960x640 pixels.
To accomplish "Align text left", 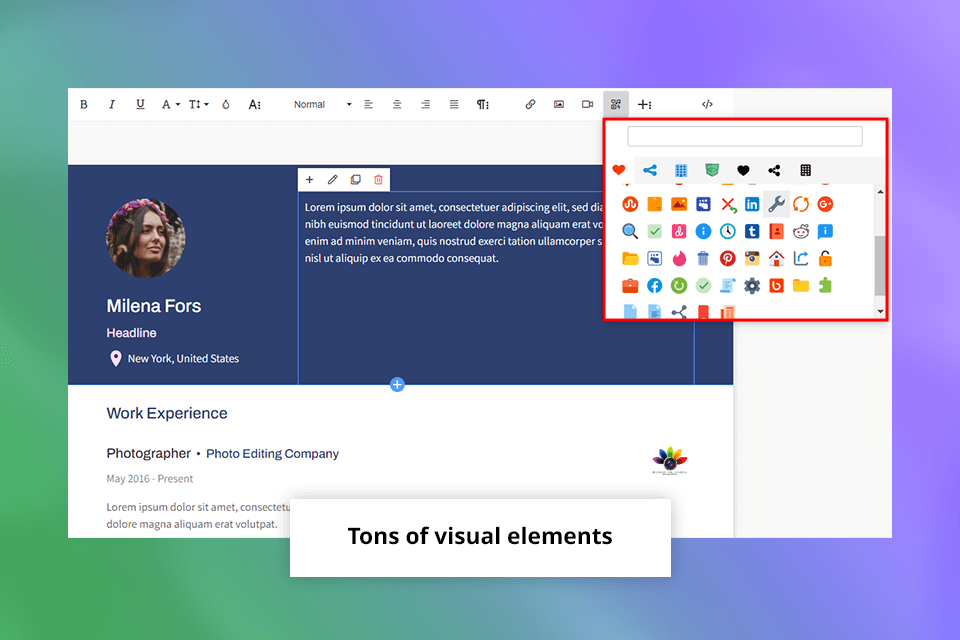I will [369, 104].
